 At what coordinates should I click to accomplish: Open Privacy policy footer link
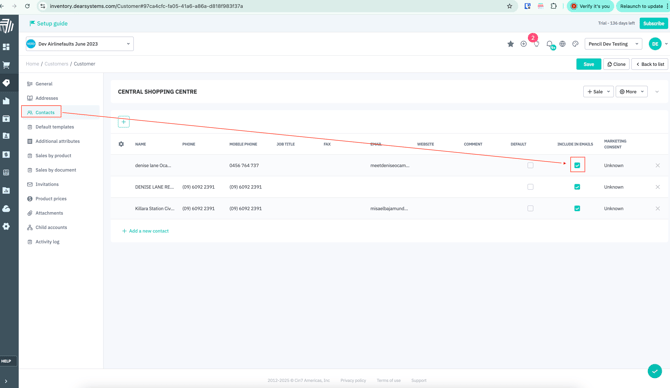tap(353, 380)
